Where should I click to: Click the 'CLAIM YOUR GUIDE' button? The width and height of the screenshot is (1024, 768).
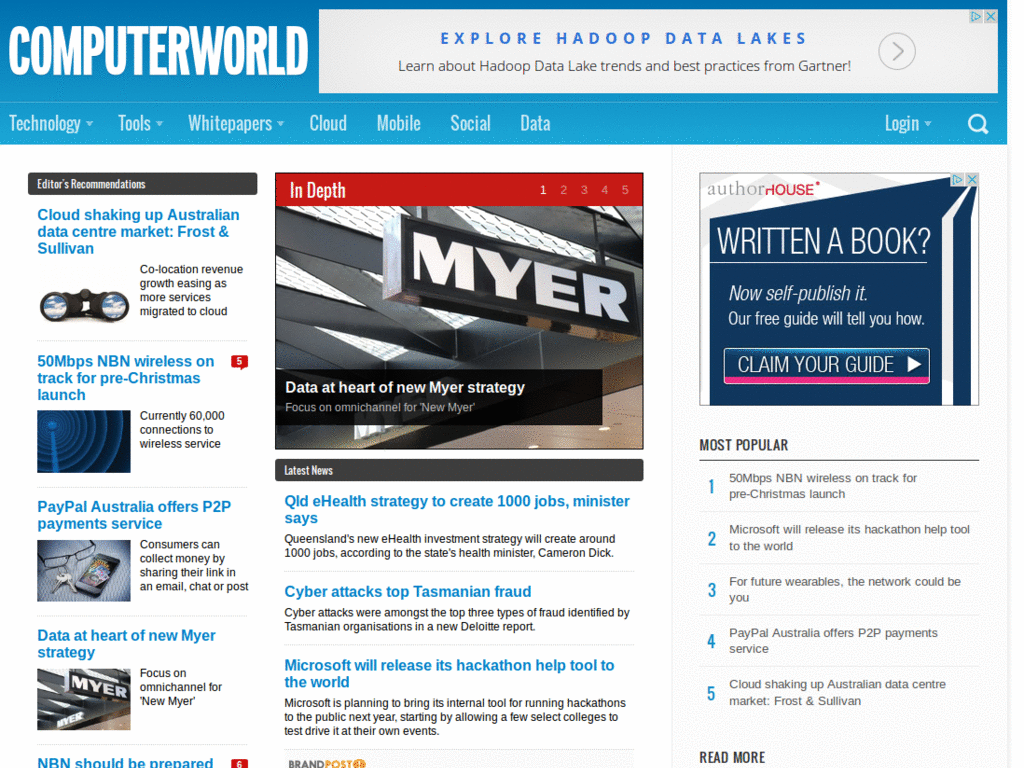[x=826, y=366]
